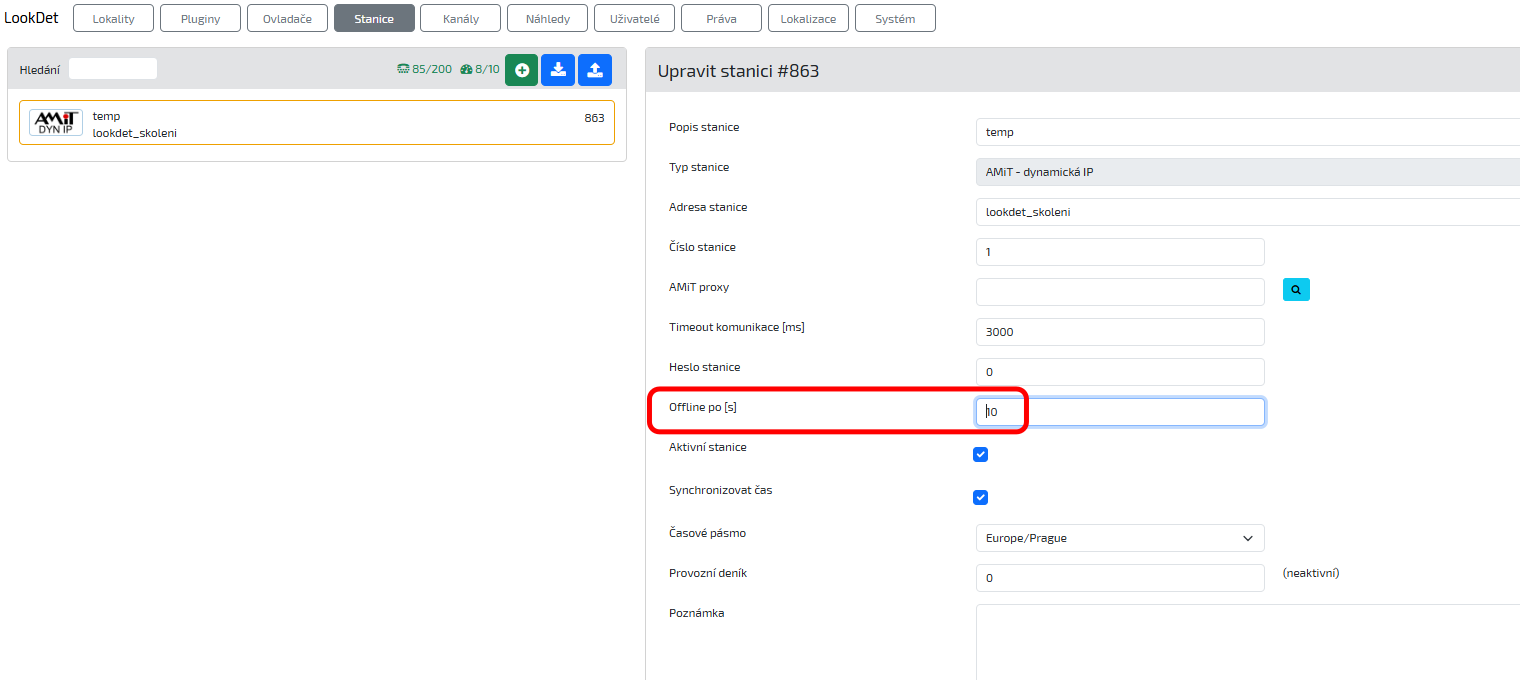Click the LookDet brand link
This screenshot has width=1520, height=680.
[32, 18]
